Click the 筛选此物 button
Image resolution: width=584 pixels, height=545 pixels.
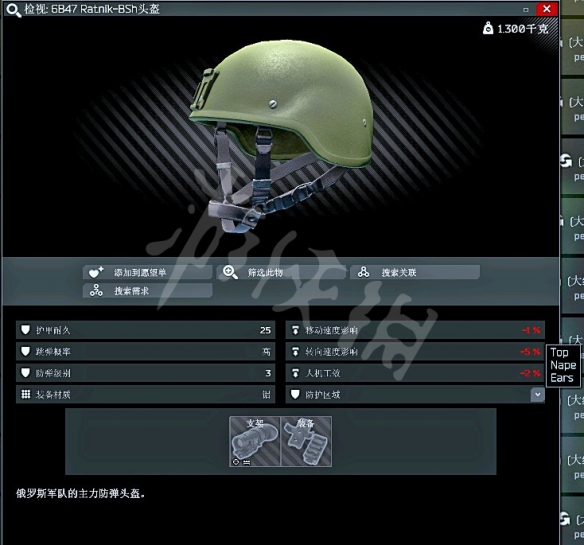pos(281,272)
